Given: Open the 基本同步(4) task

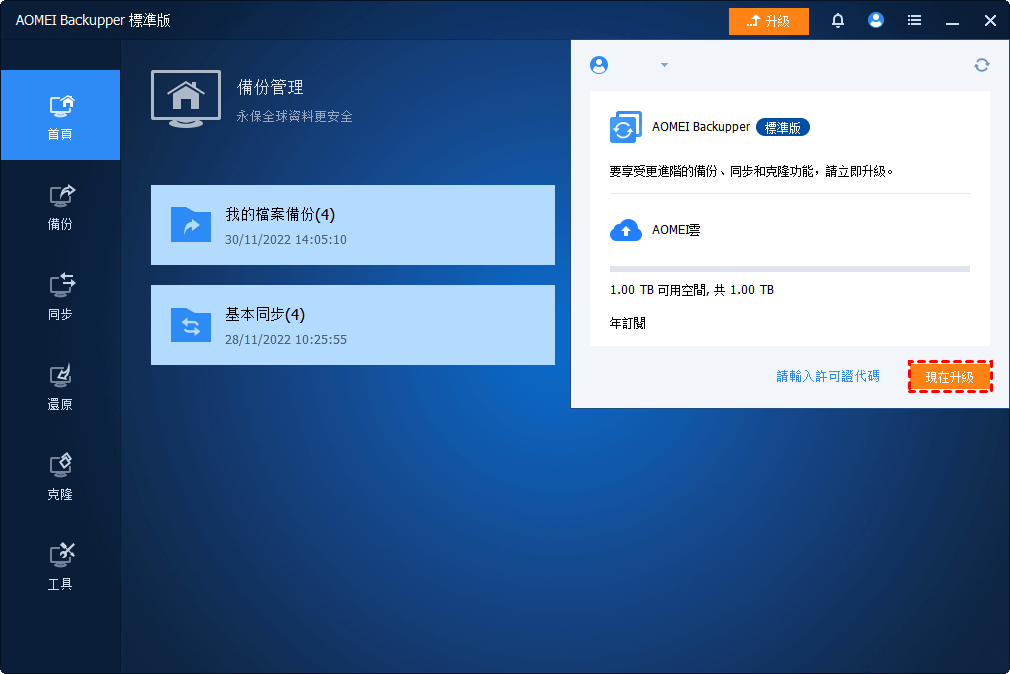Looking at the screenshot, I should click(x=352, y=325).
